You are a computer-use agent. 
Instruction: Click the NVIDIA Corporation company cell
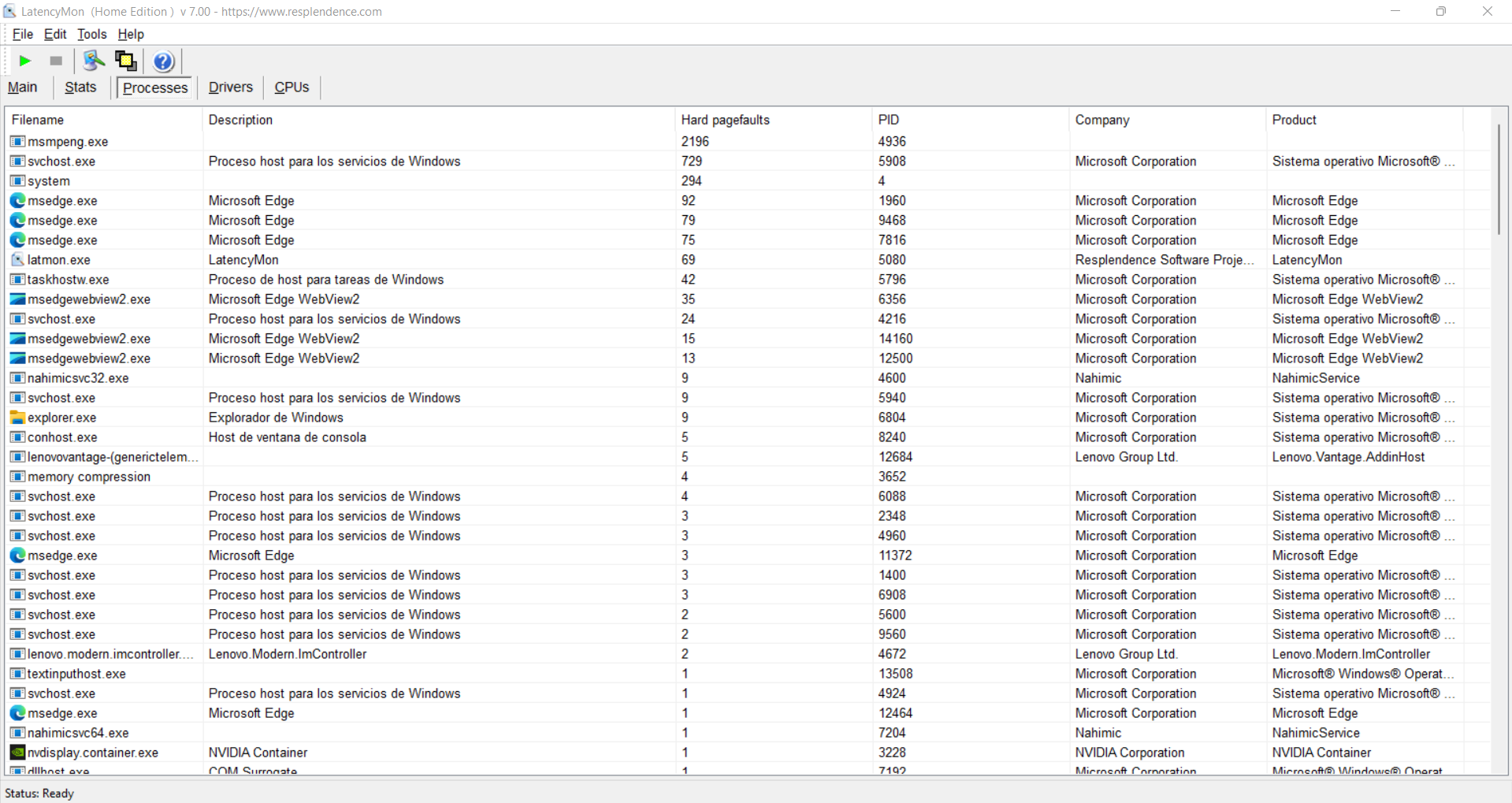point(1130,753)
